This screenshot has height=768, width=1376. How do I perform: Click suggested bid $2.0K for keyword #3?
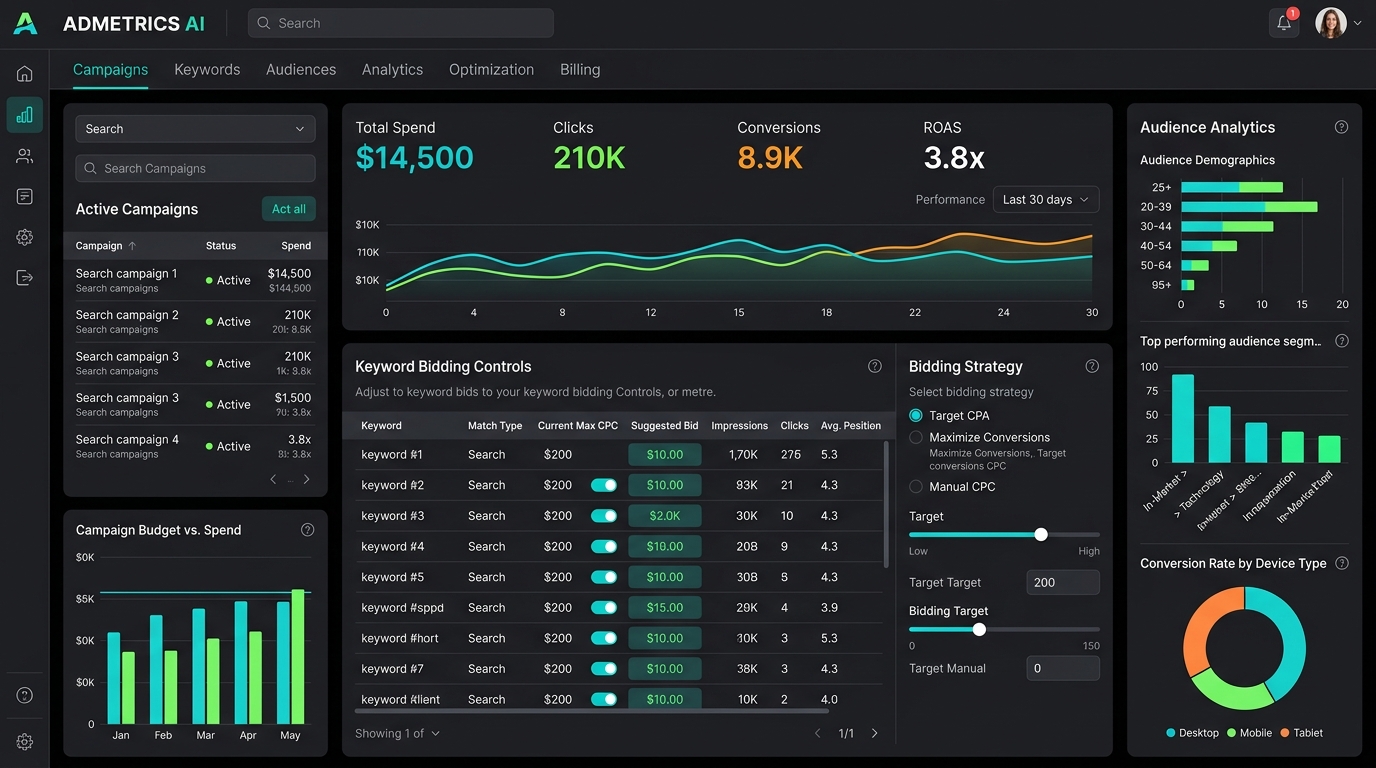(665, 516)
